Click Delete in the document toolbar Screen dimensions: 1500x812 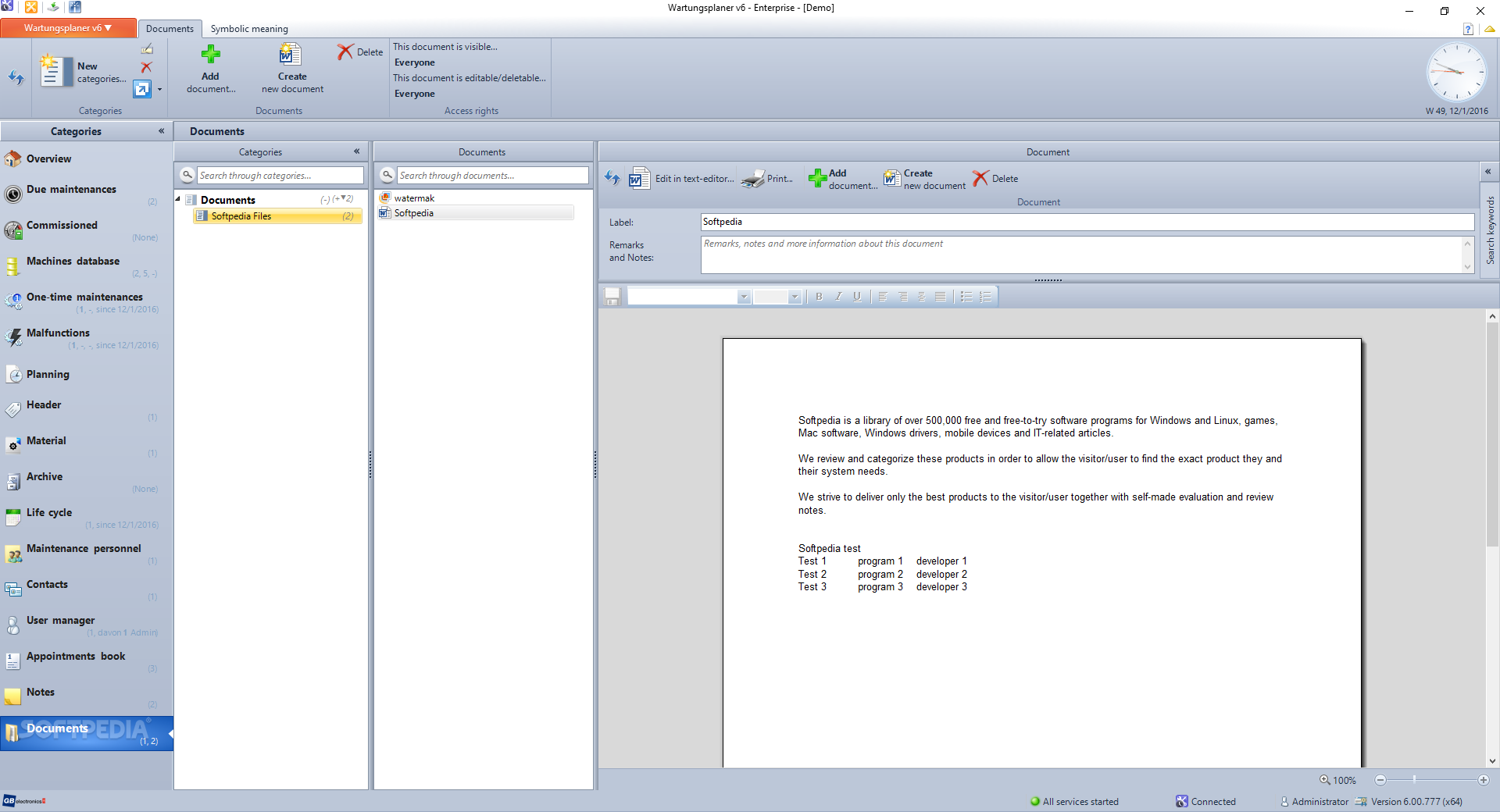coord(995,179)
